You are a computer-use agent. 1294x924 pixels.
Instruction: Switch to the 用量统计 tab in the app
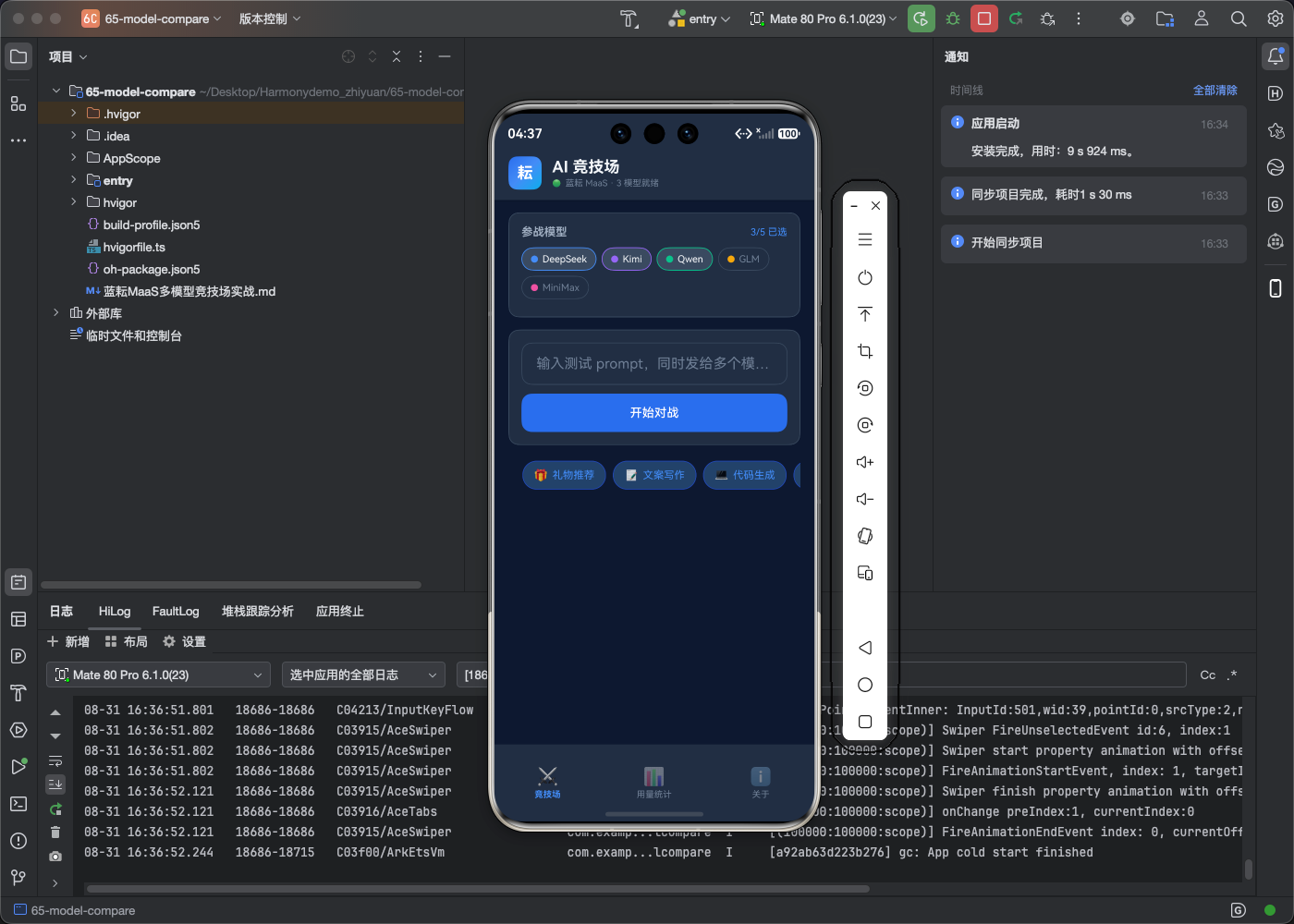tap(653, 782)
